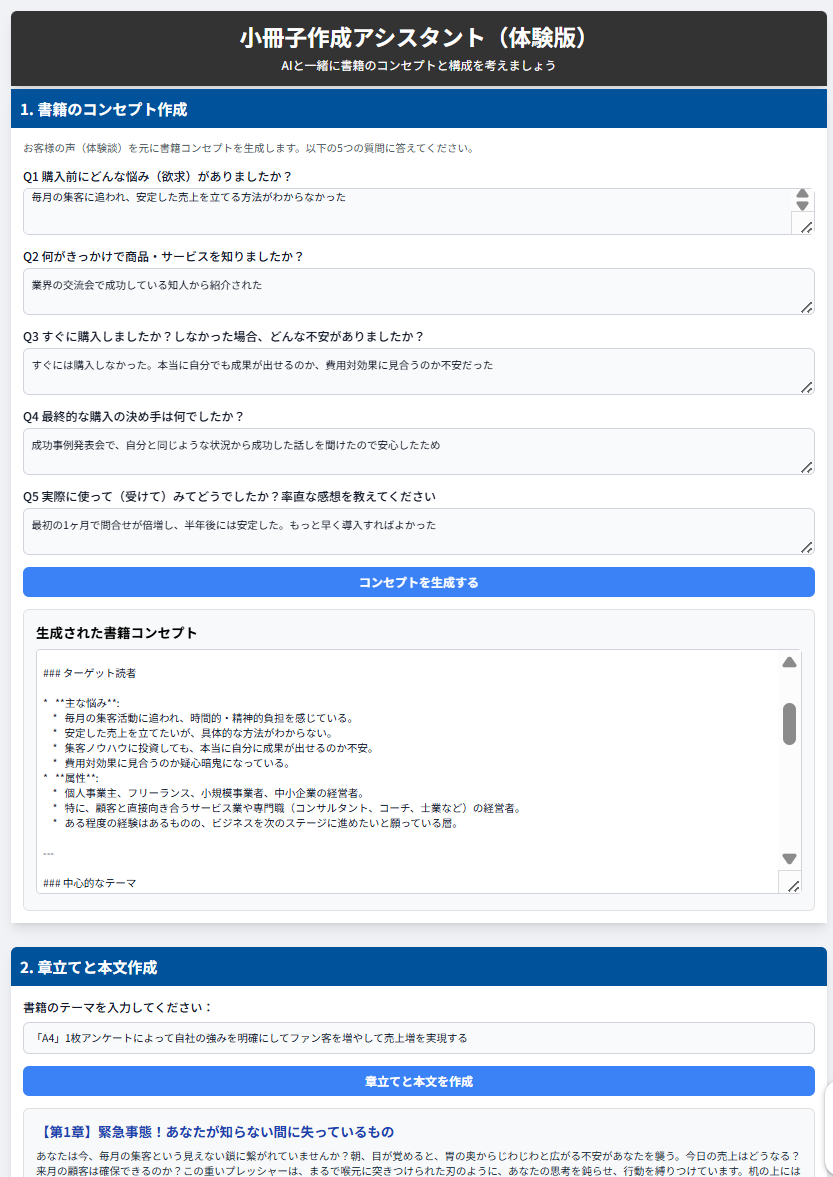Click inside the Q5 honest feedback answer field
Viewport: 833px width, 1177px height.
(400, 531)
